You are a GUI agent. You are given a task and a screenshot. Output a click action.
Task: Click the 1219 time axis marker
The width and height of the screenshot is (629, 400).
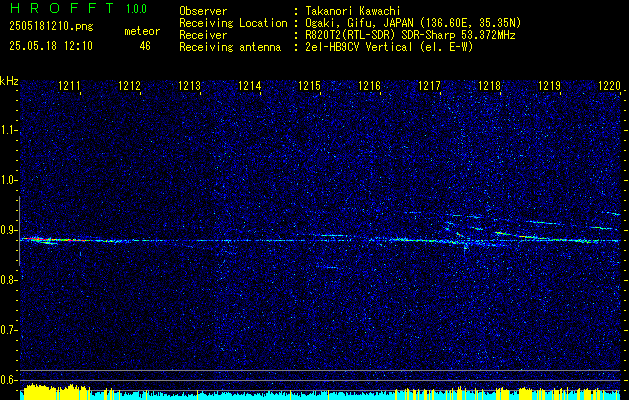pos(550,85)
